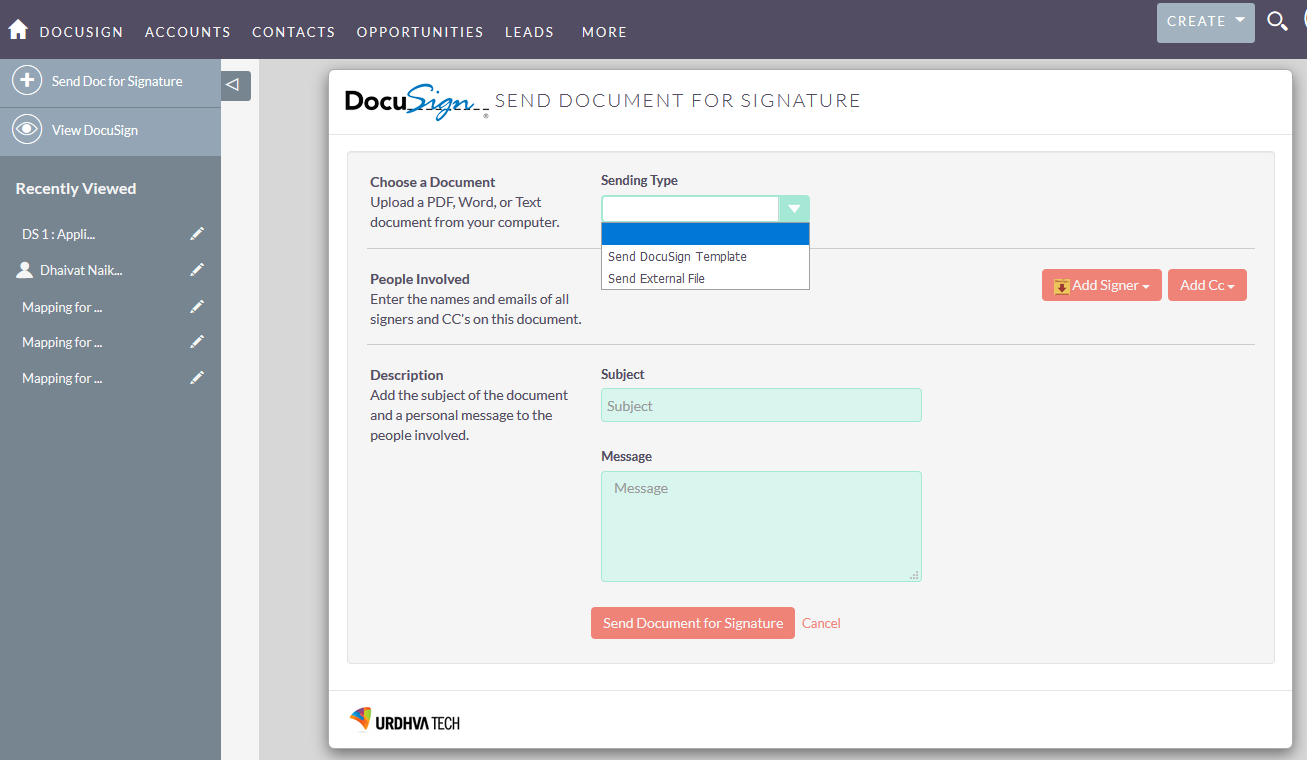Click the Recently Viewed heading
Screen dimensions: 1307x760
[76, 189]
